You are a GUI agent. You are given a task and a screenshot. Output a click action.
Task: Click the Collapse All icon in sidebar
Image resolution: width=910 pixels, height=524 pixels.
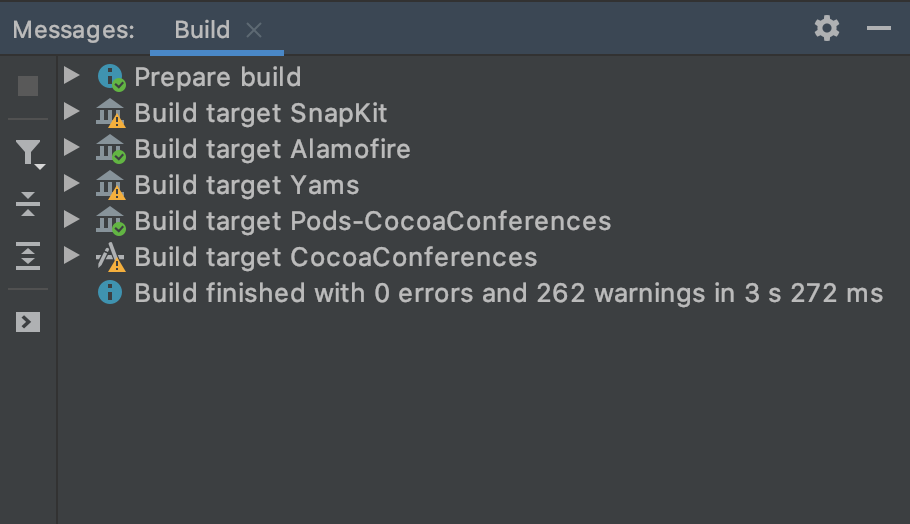28,204
